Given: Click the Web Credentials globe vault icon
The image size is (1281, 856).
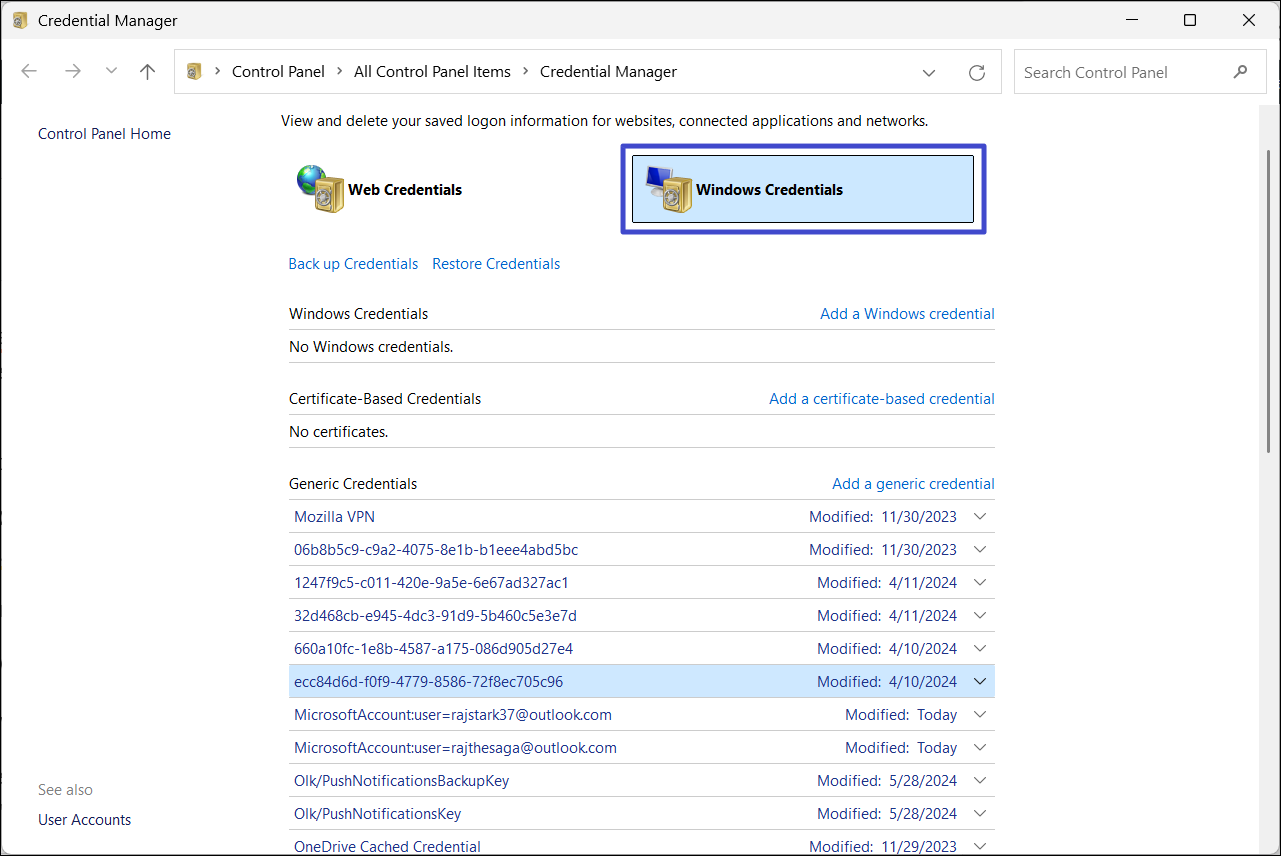Looking at the screenshot, I should (x=319, y=189).
